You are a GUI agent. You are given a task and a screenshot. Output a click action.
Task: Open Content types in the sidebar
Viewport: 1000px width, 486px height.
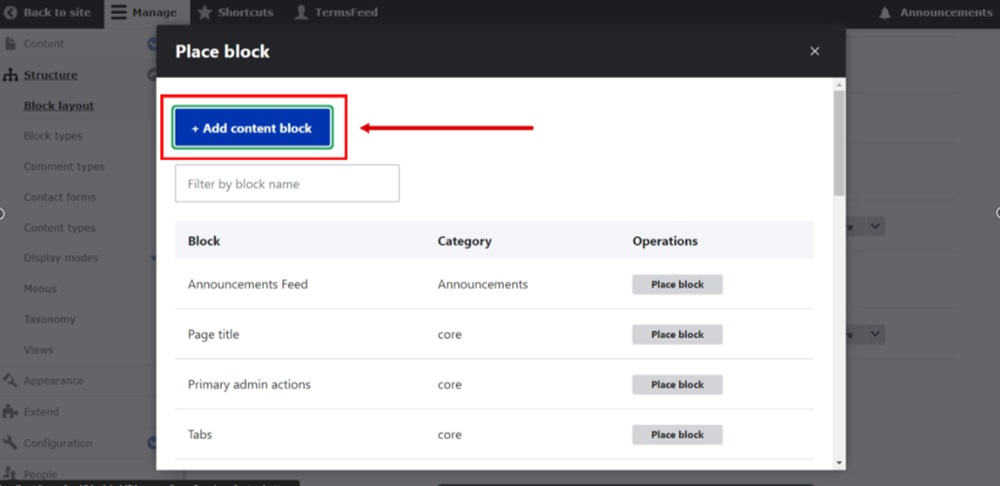point(59,228)
